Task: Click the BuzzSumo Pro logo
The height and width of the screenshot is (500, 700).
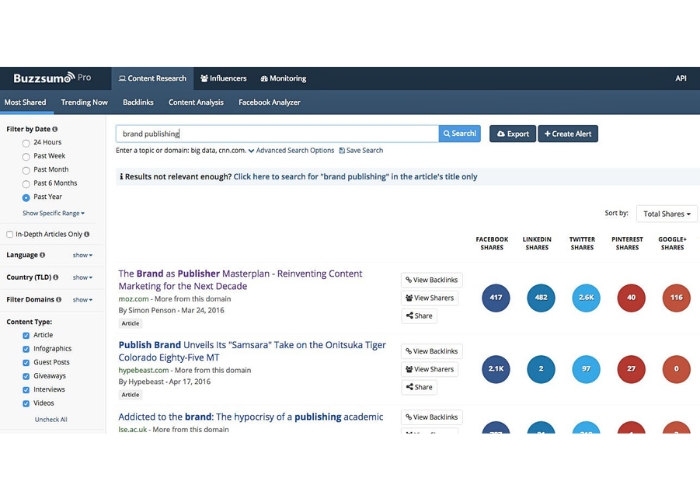Action: click(52, 78)
